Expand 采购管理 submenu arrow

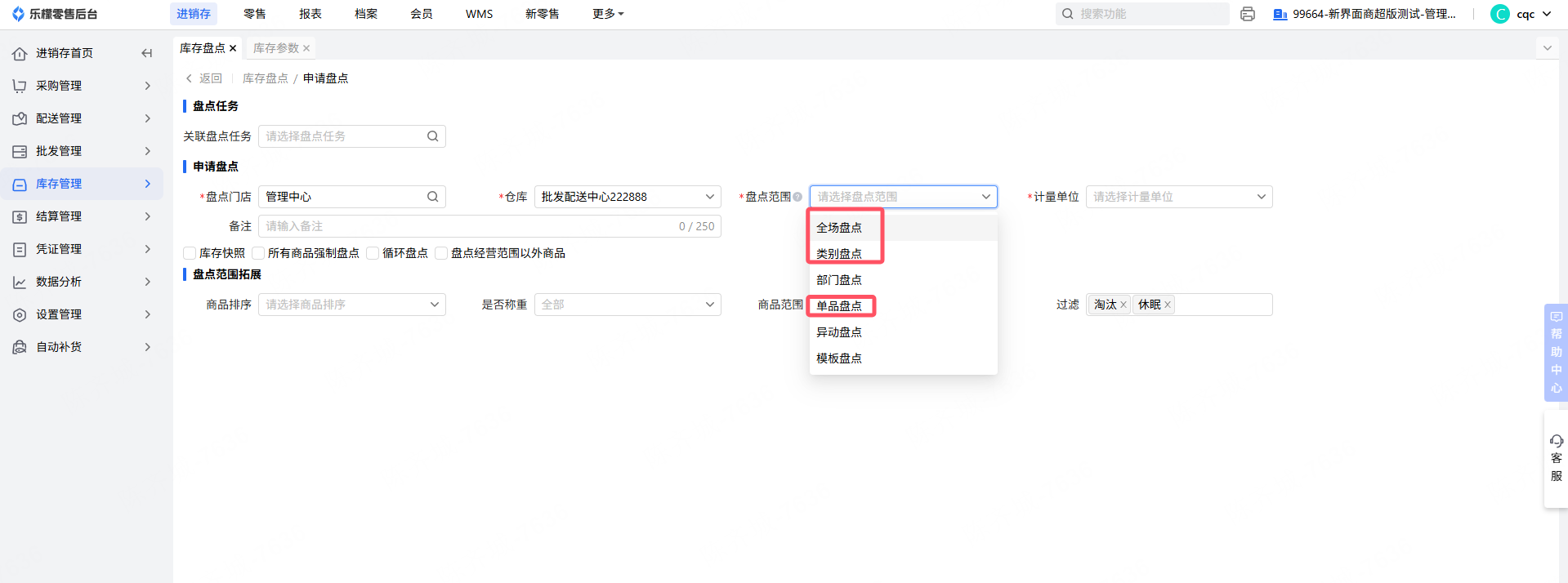148,86
